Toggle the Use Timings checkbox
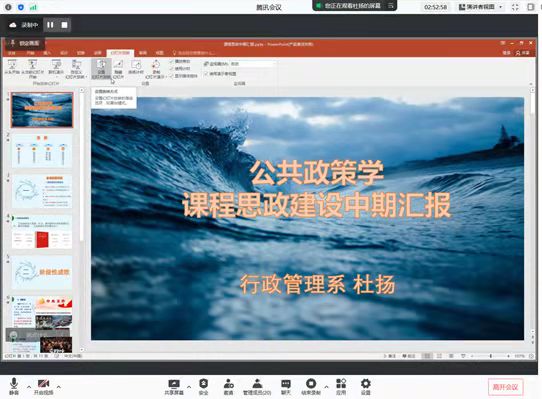The width and height of the screenshot is (542, 399). (172, 68)
